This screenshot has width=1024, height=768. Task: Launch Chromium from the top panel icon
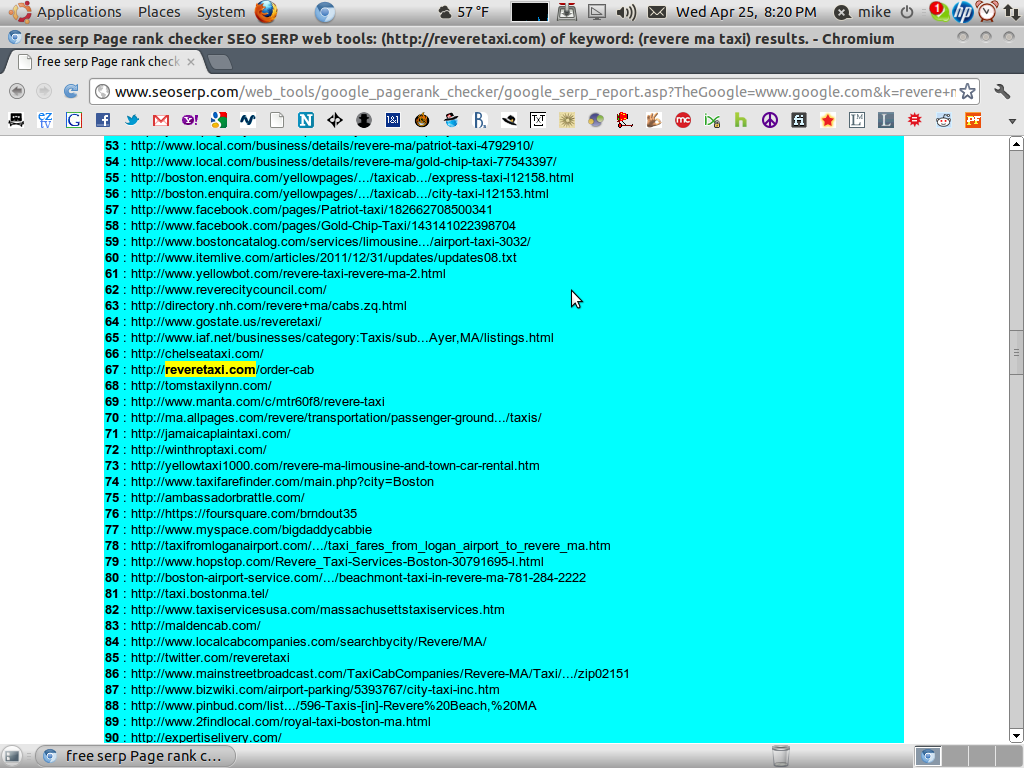click(325, 12)
